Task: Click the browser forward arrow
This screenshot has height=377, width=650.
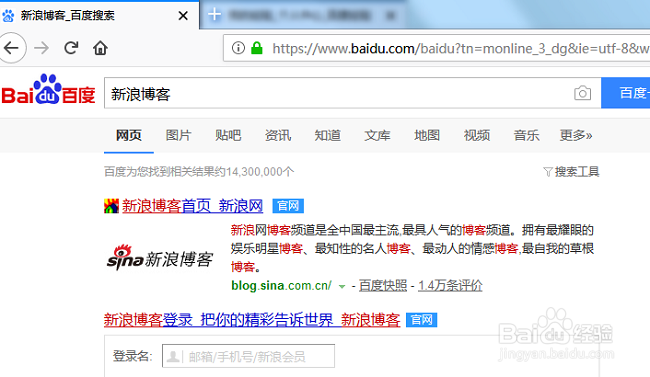Action: [x=41, y=48]
